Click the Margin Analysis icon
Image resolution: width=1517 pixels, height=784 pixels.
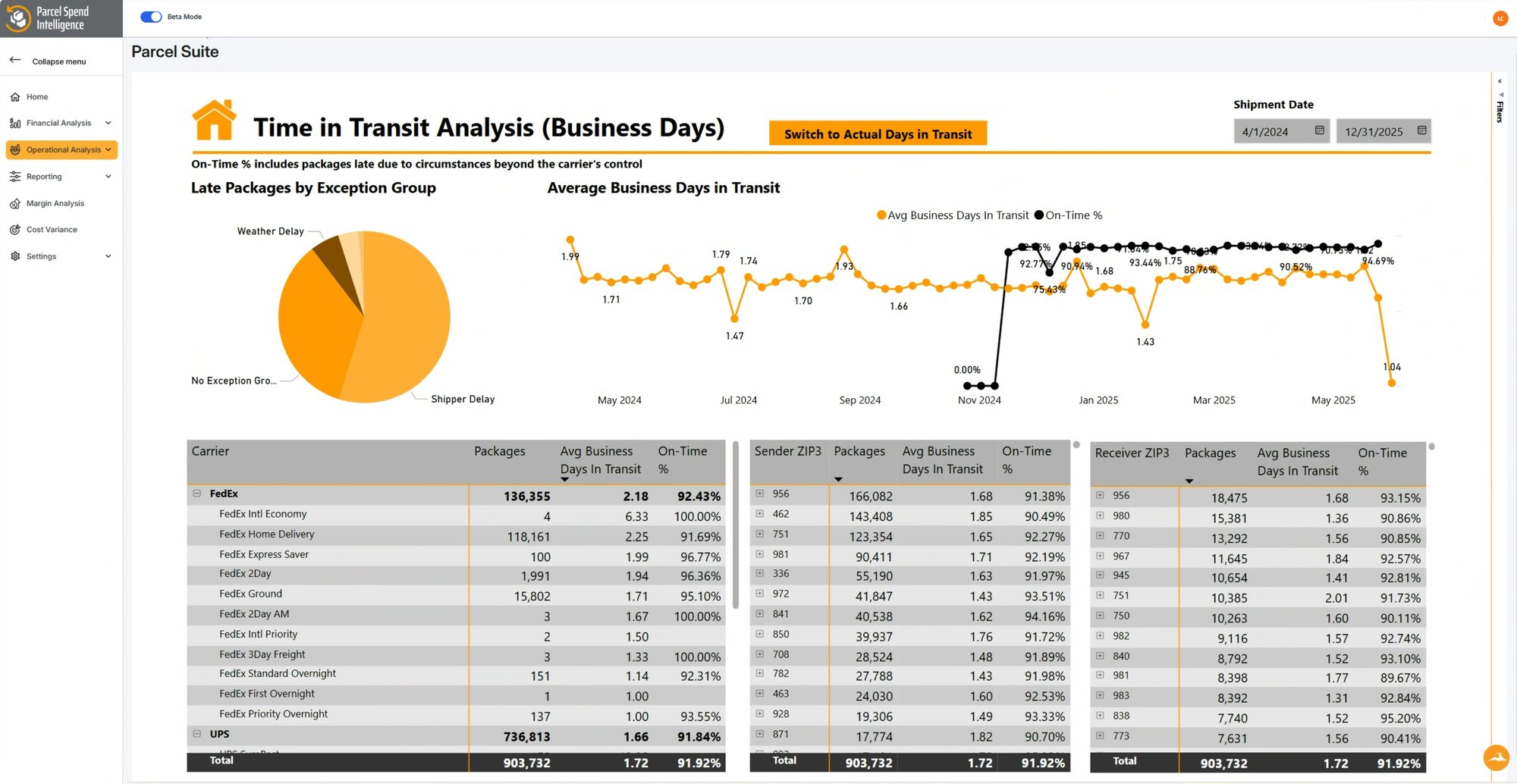[15, 203]
